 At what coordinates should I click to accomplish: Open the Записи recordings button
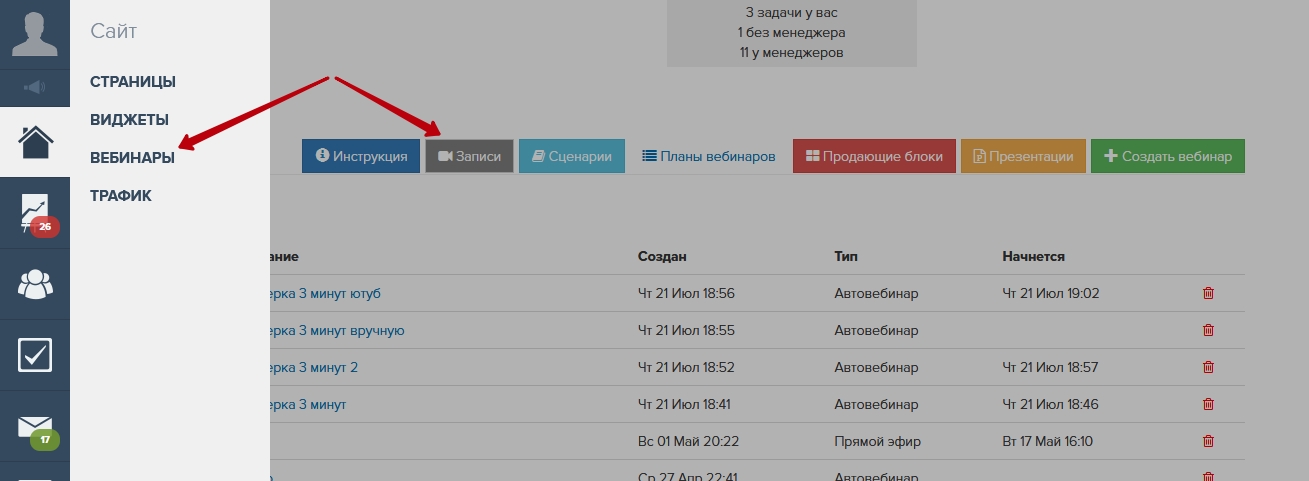point(469,156)
